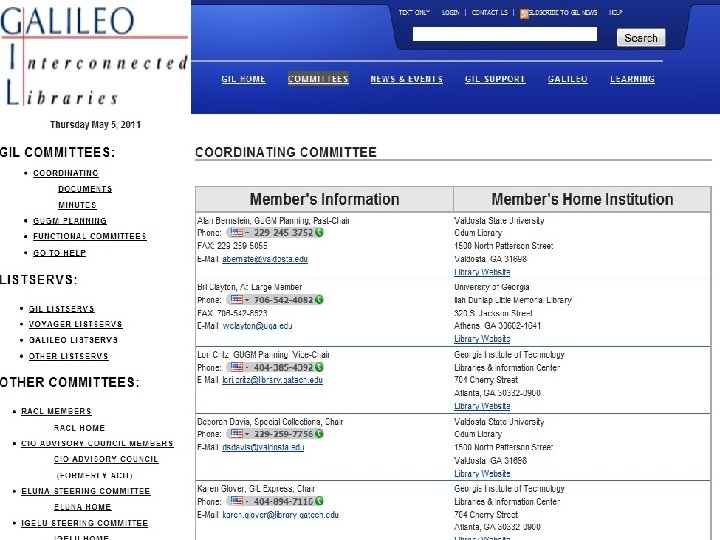Open the Login link

pos(450,12)
